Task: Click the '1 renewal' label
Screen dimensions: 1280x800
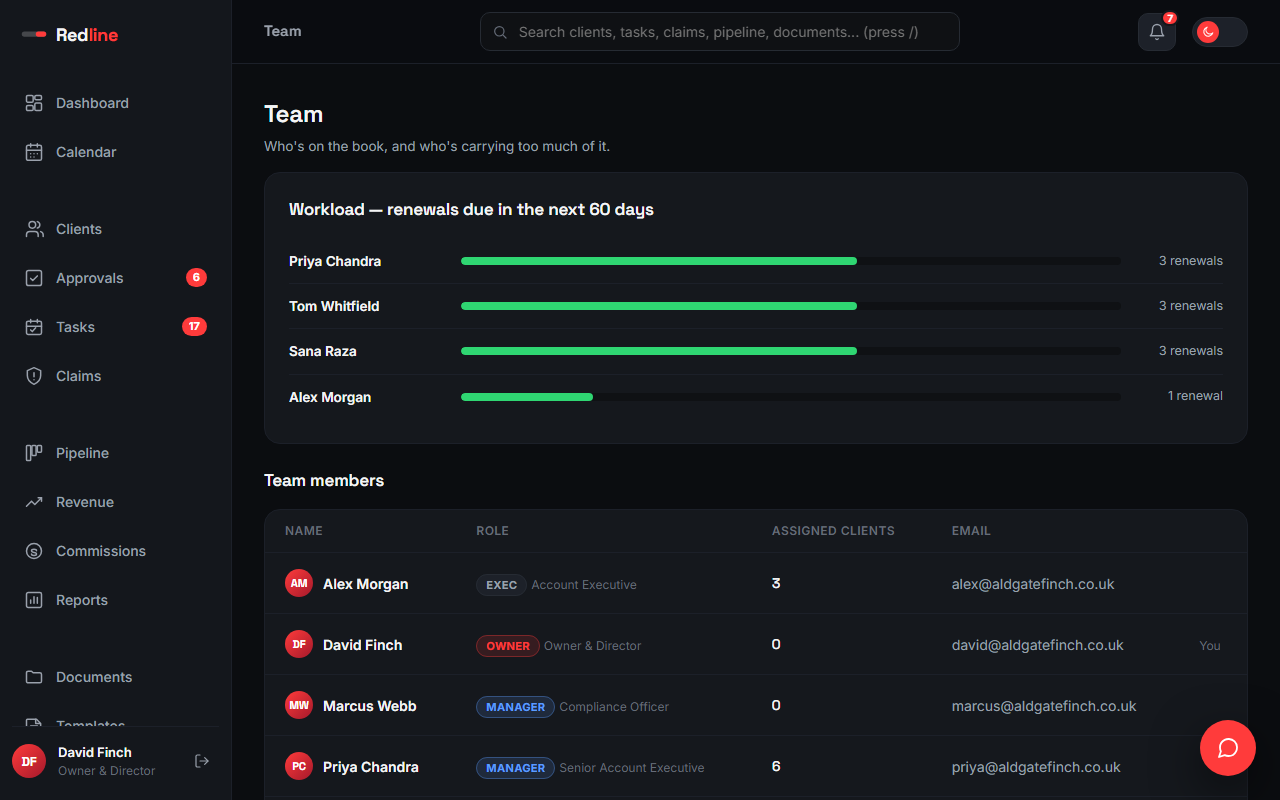Action: pos(1195,396)
